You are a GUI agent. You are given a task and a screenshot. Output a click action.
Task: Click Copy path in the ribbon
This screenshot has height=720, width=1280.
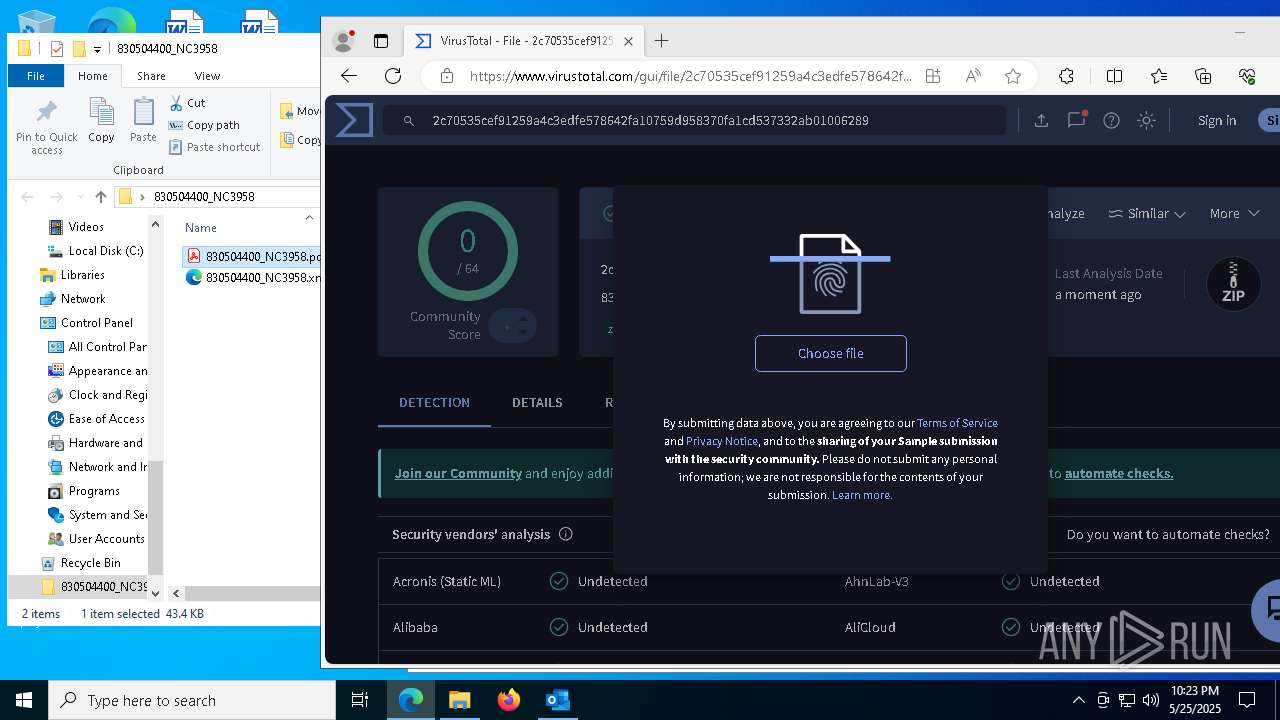(x=204, y=125)
